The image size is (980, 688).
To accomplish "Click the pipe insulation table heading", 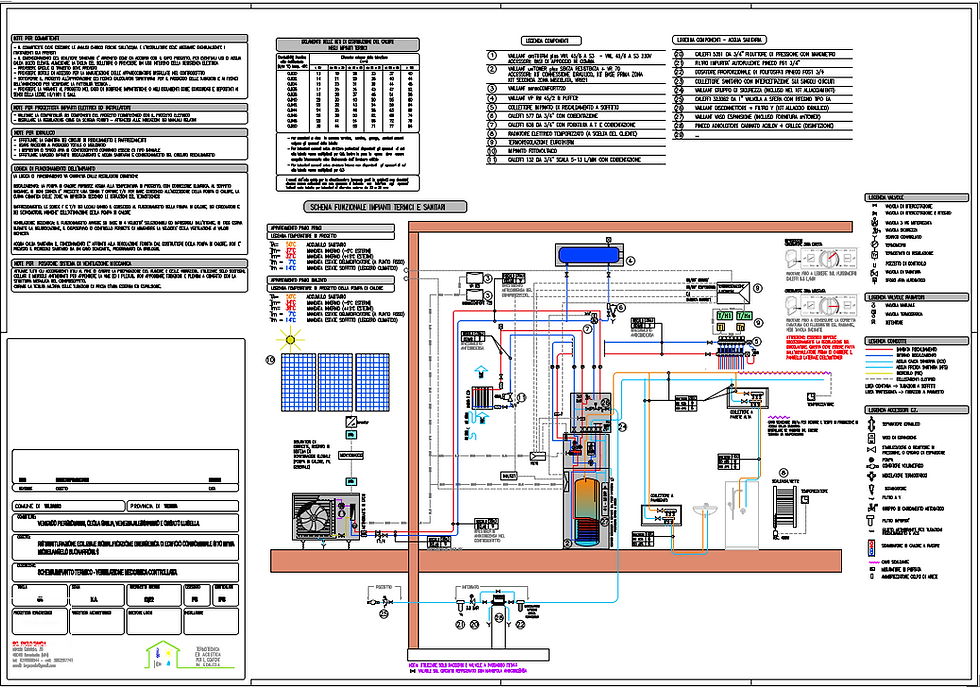I will (348, 44).
